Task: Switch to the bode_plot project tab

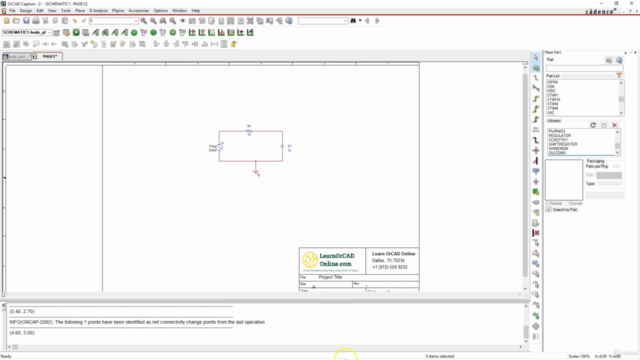Action: [16, 56]
